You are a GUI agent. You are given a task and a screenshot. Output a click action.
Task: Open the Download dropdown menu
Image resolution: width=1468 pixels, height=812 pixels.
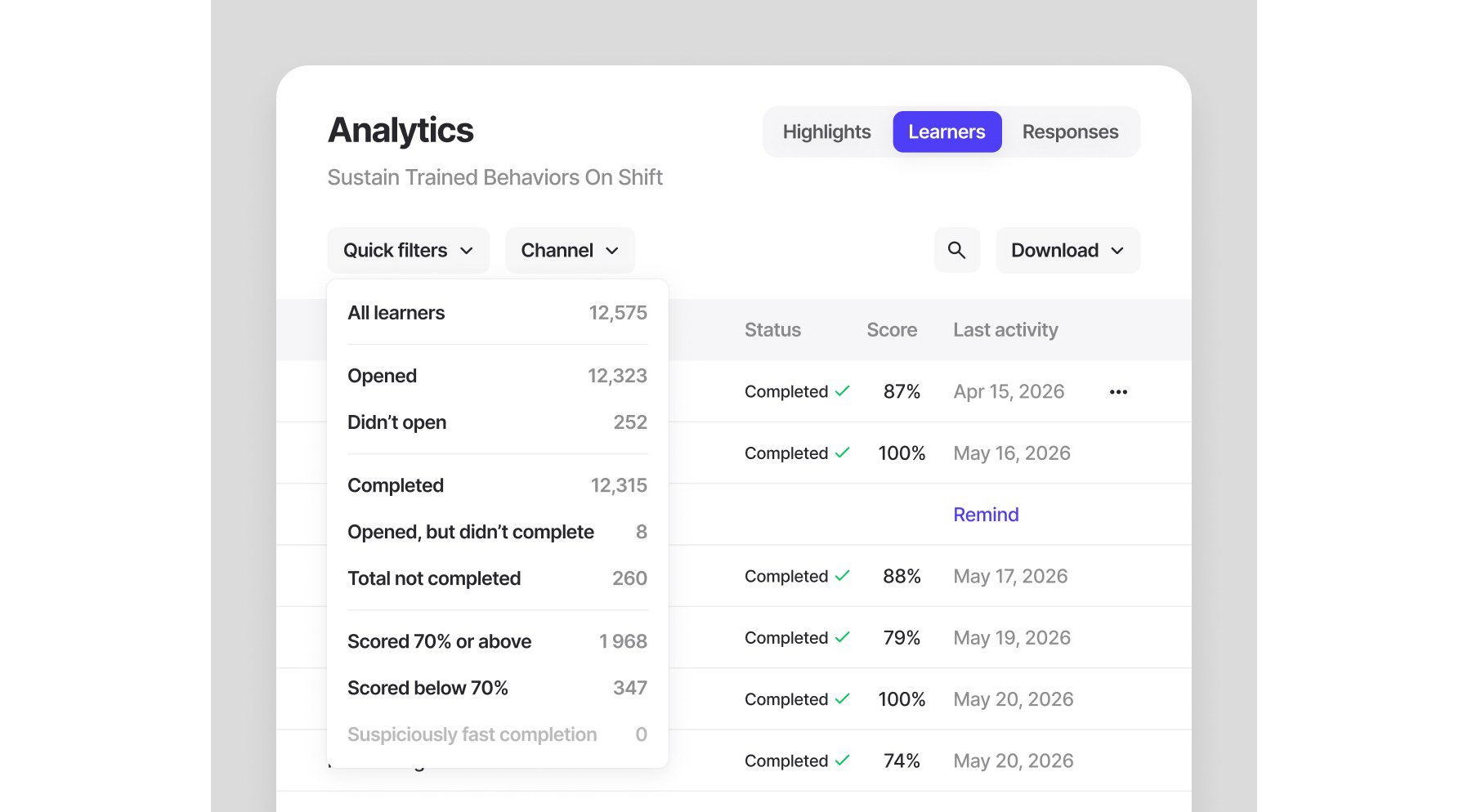click(1067, 250)
